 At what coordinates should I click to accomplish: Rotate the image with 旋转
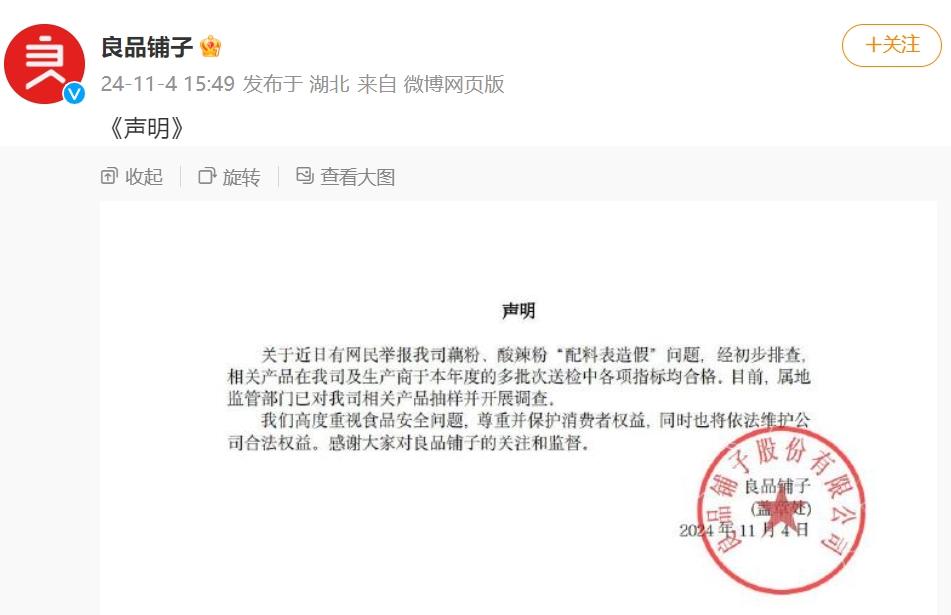[229, 176]
